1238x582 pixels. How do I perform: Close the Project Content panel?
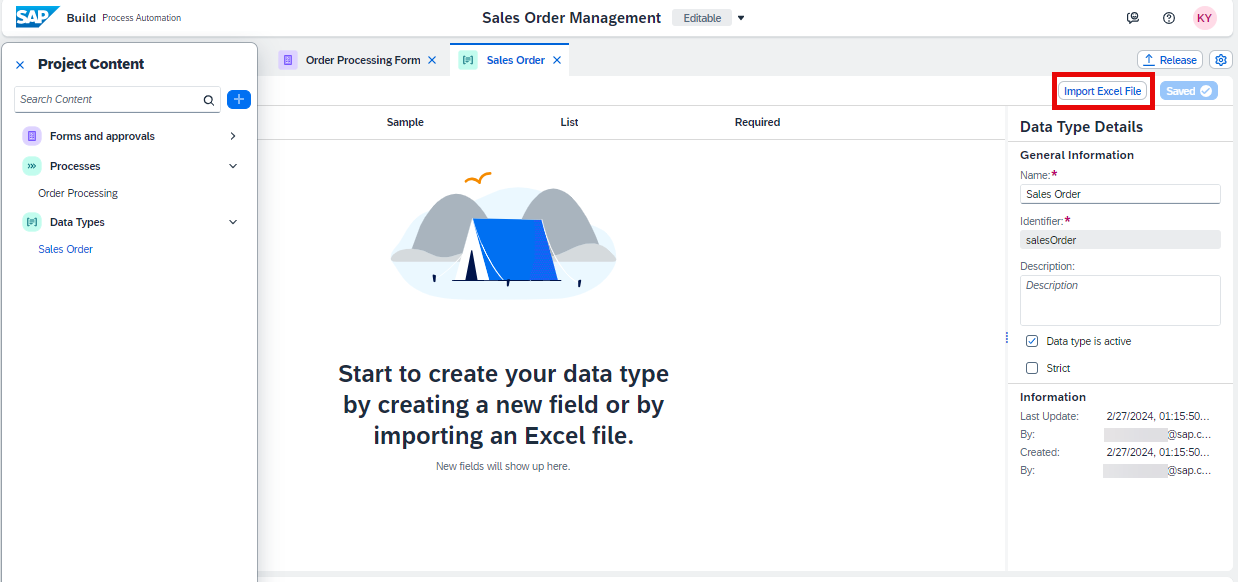(20, 64)
